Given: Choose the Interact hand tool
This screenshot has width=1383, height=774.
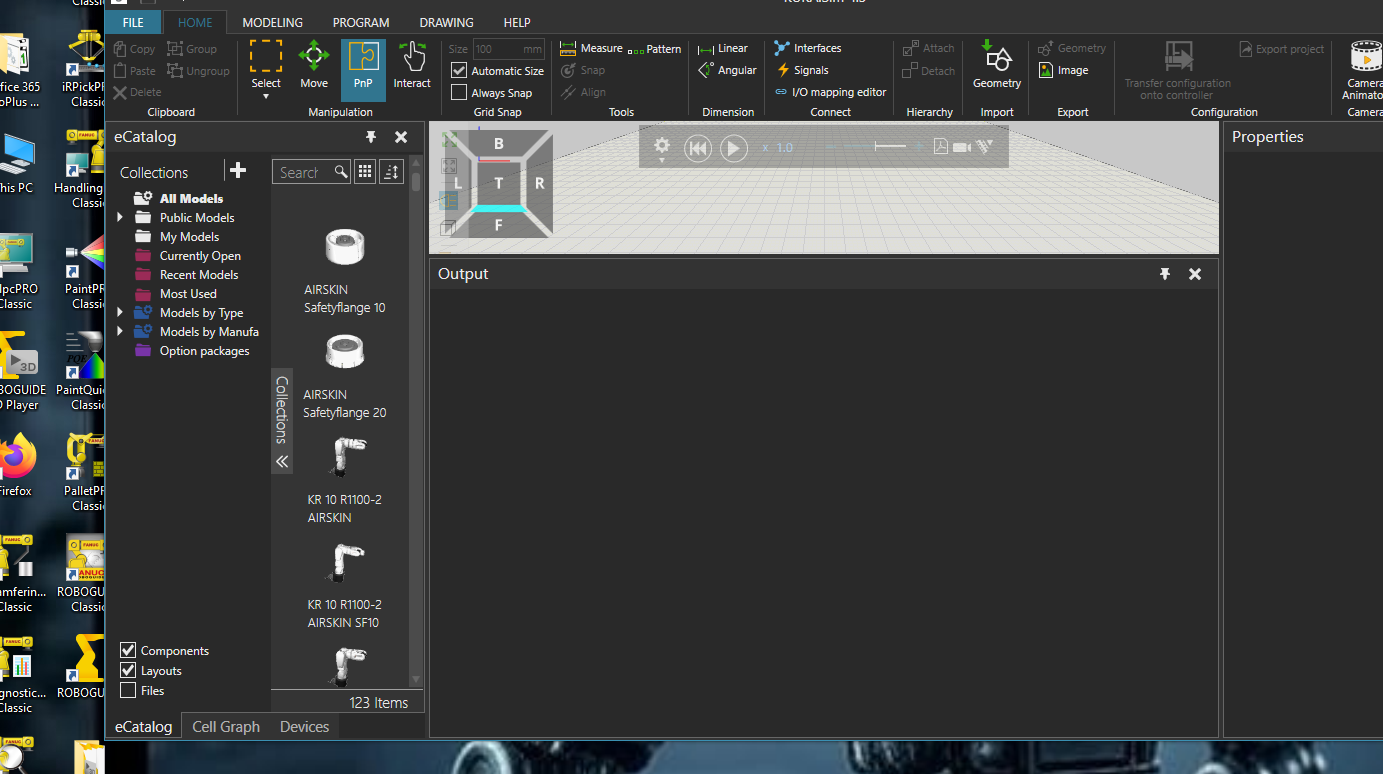Looking at the screenshot, I should pyautogui.click(x=412, y=66).
